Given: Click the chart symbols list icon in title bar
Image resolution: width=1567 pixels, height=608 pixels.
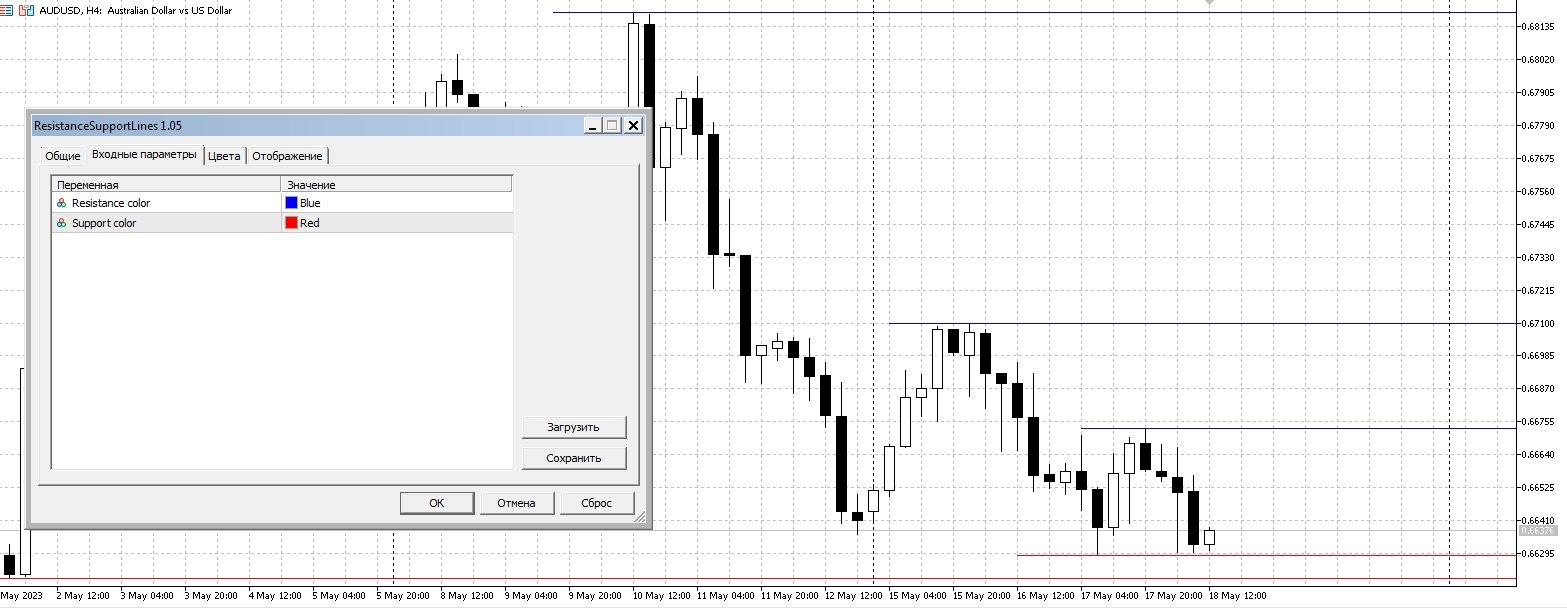Looking at the screenshot, I should 7,10.
